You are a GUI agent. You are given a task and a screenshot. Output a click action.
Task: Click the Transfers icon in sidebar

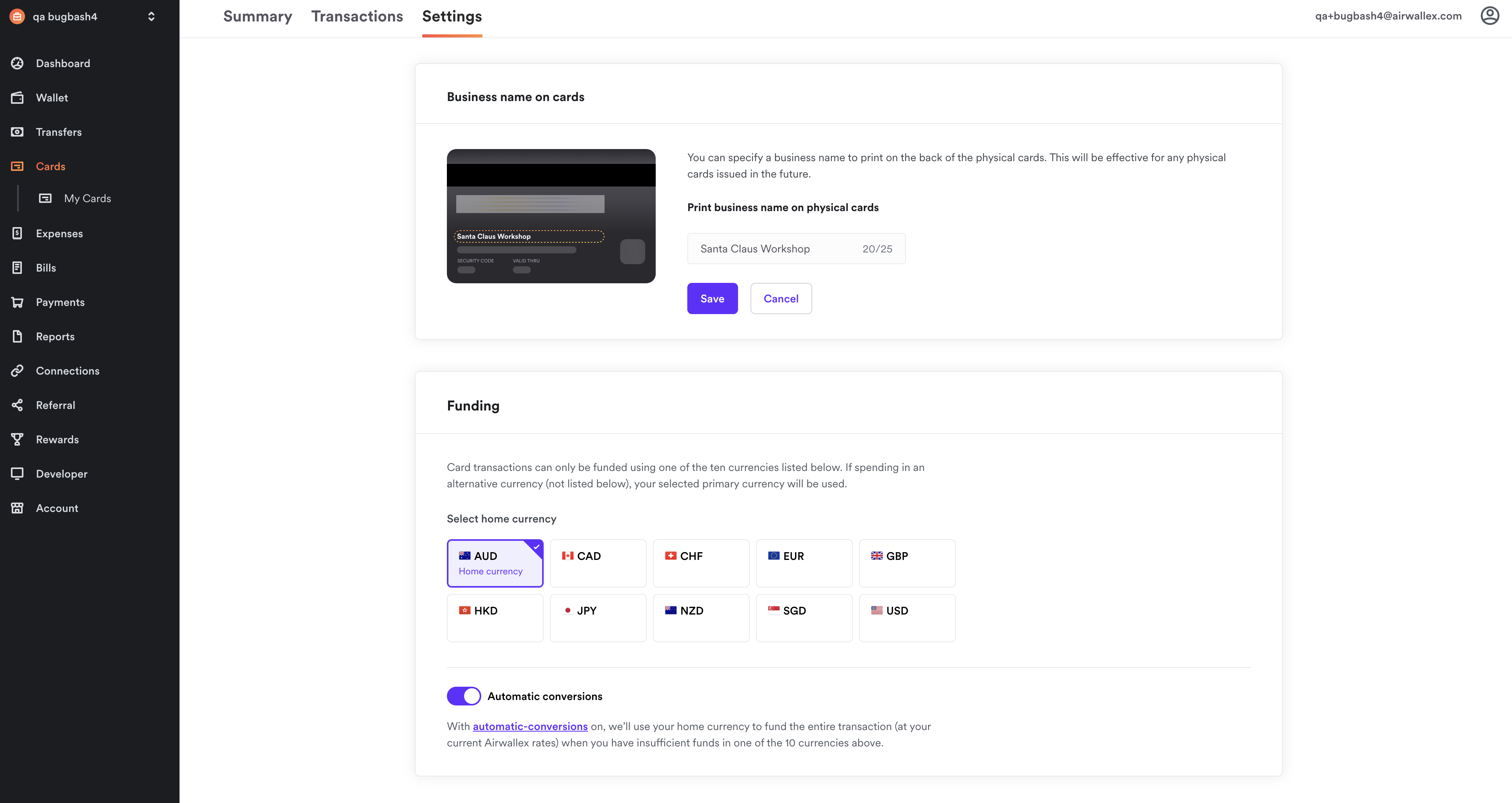tap(17, 132)
